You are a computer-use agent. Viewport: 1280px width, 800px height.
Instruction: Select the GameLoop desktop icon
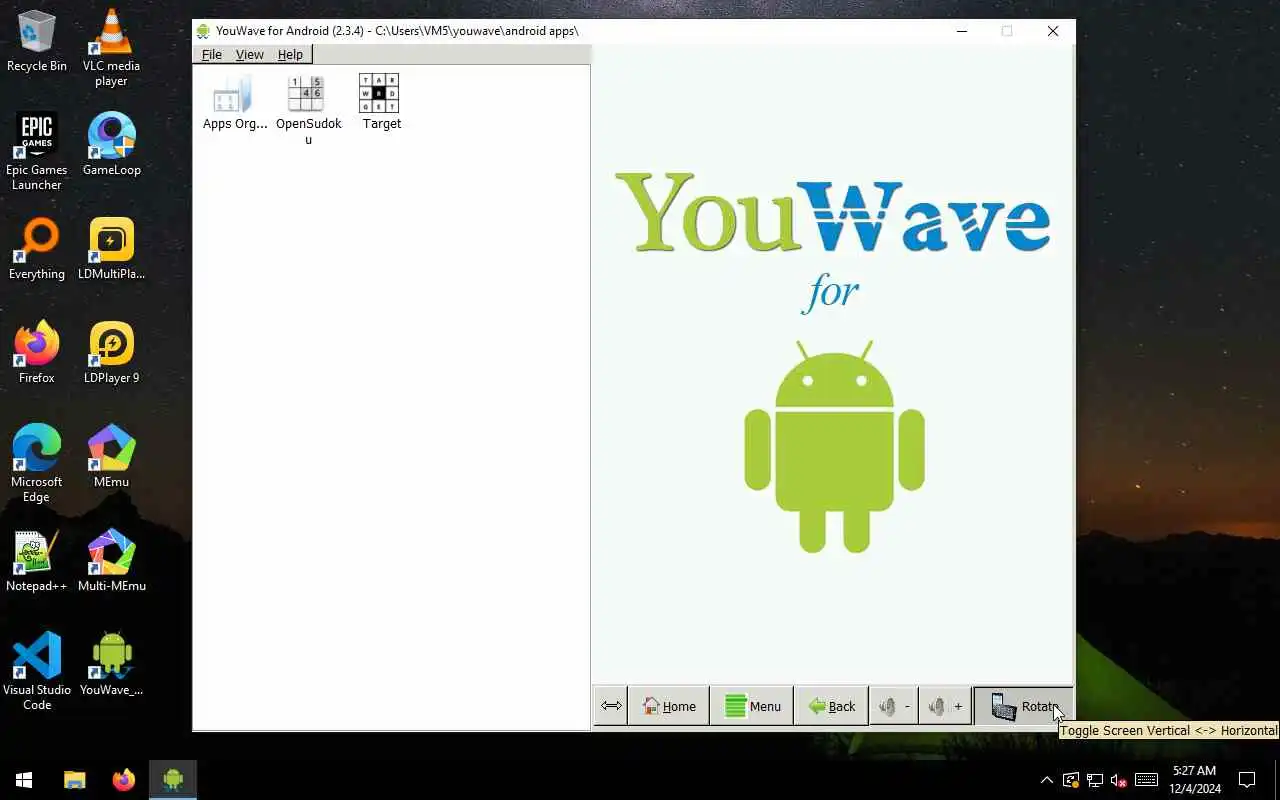coord(111,145)
